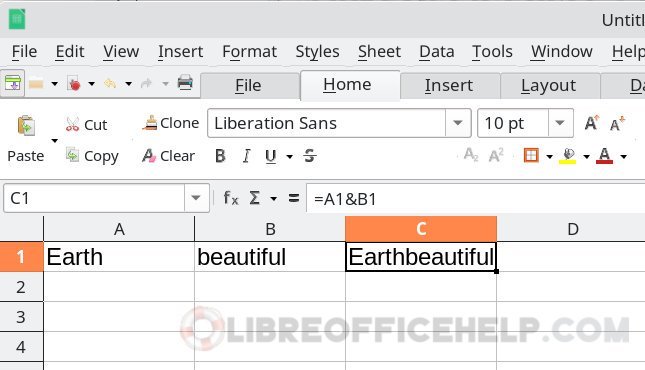Open the Redo history dropdown
This screenshot has height=370, width=645.
165,84
